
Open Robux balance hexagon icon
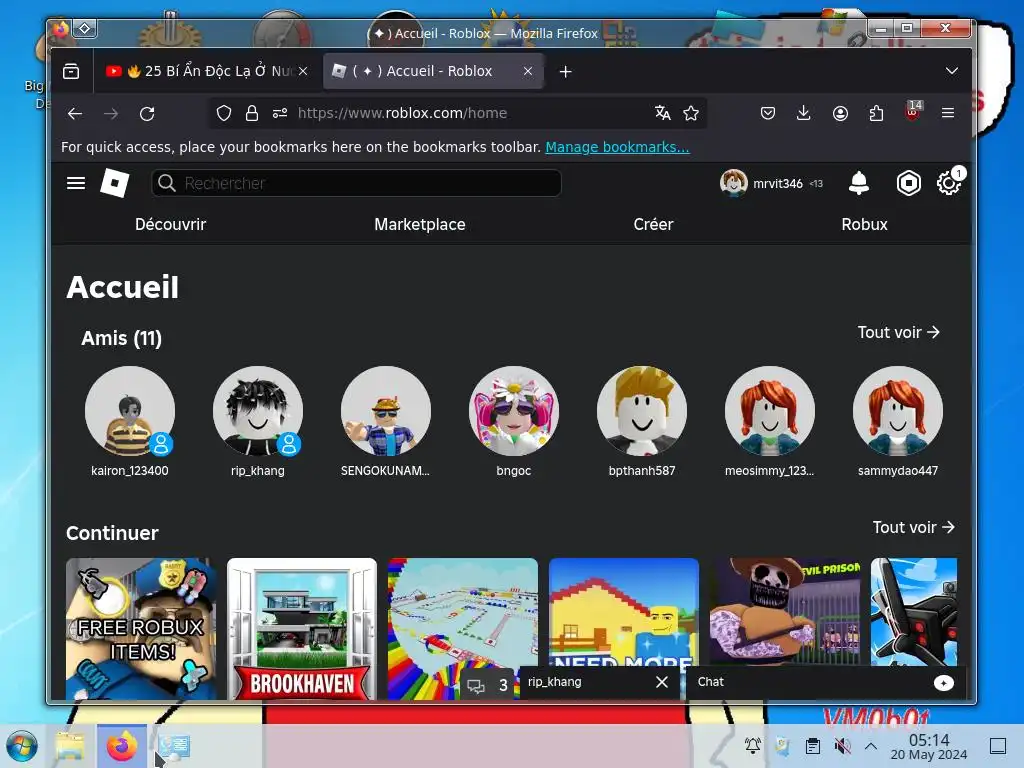(x=908, y=184)
